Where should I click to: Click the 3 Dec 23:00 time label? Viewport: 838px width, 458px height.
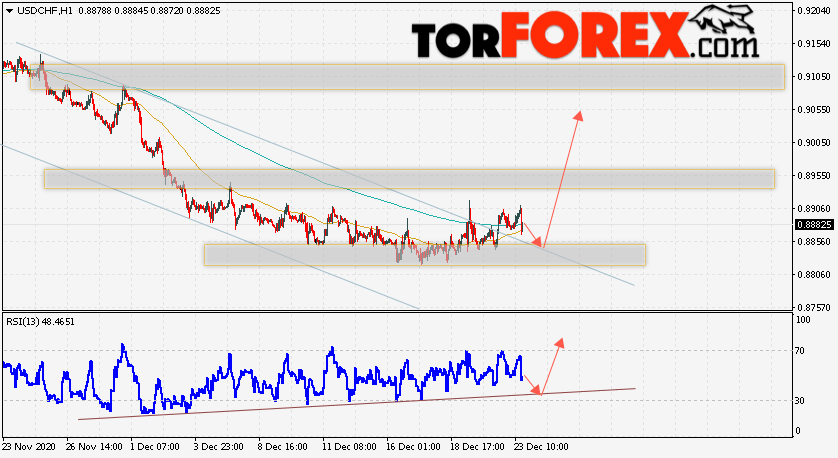219,447
